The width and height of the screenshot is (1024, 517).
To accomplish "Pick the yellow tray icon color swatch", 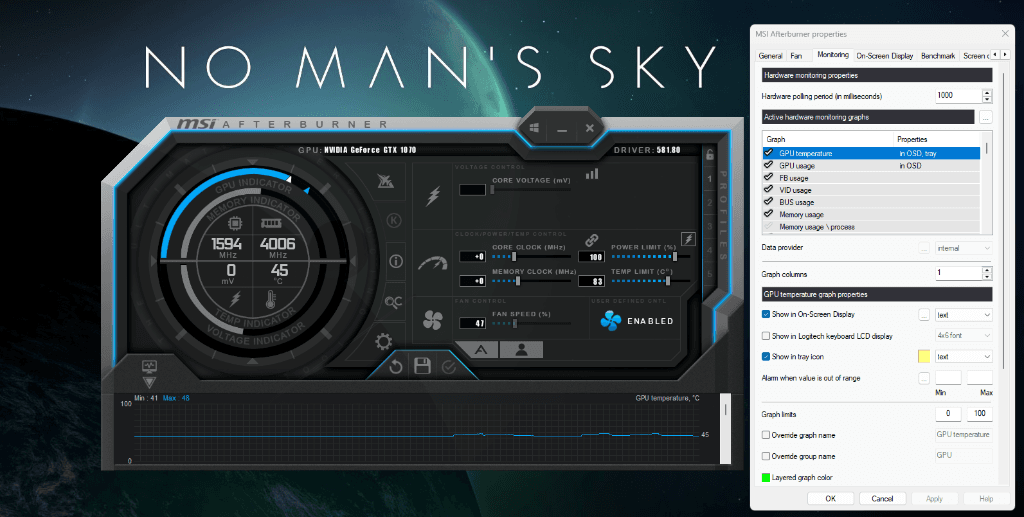I will pyautogui.click(x=924, y=356).
